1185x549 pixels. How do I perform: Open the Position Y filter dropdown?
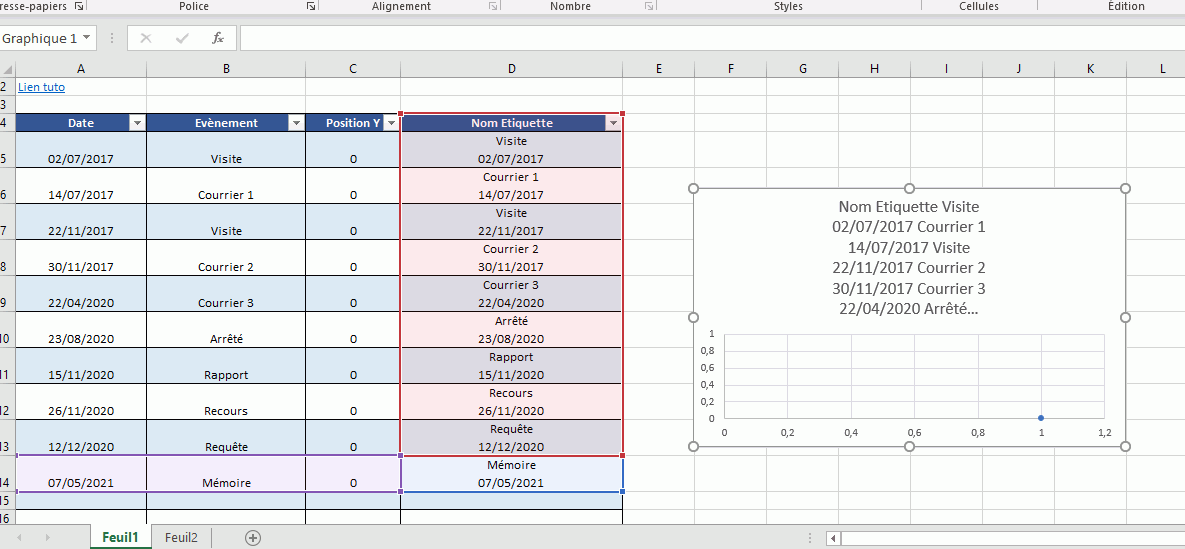391,123
